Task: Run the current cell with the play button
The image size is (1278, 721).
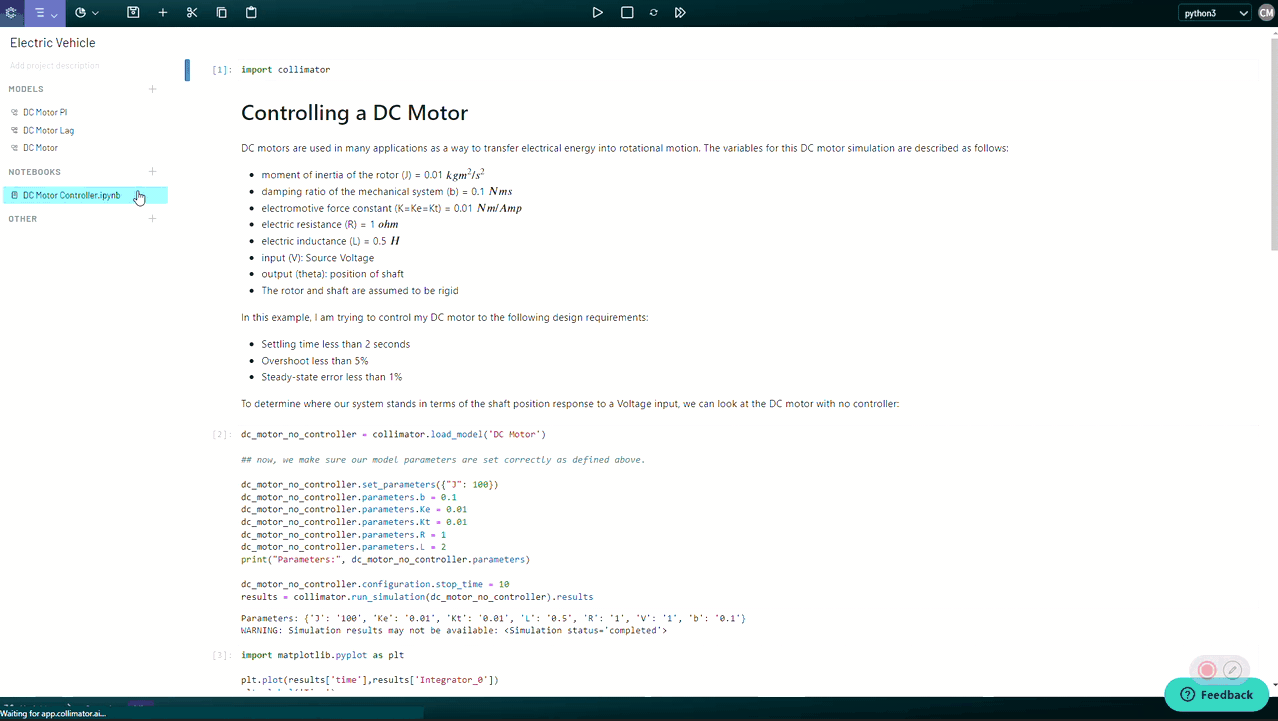Action: [x=597, y=12]
